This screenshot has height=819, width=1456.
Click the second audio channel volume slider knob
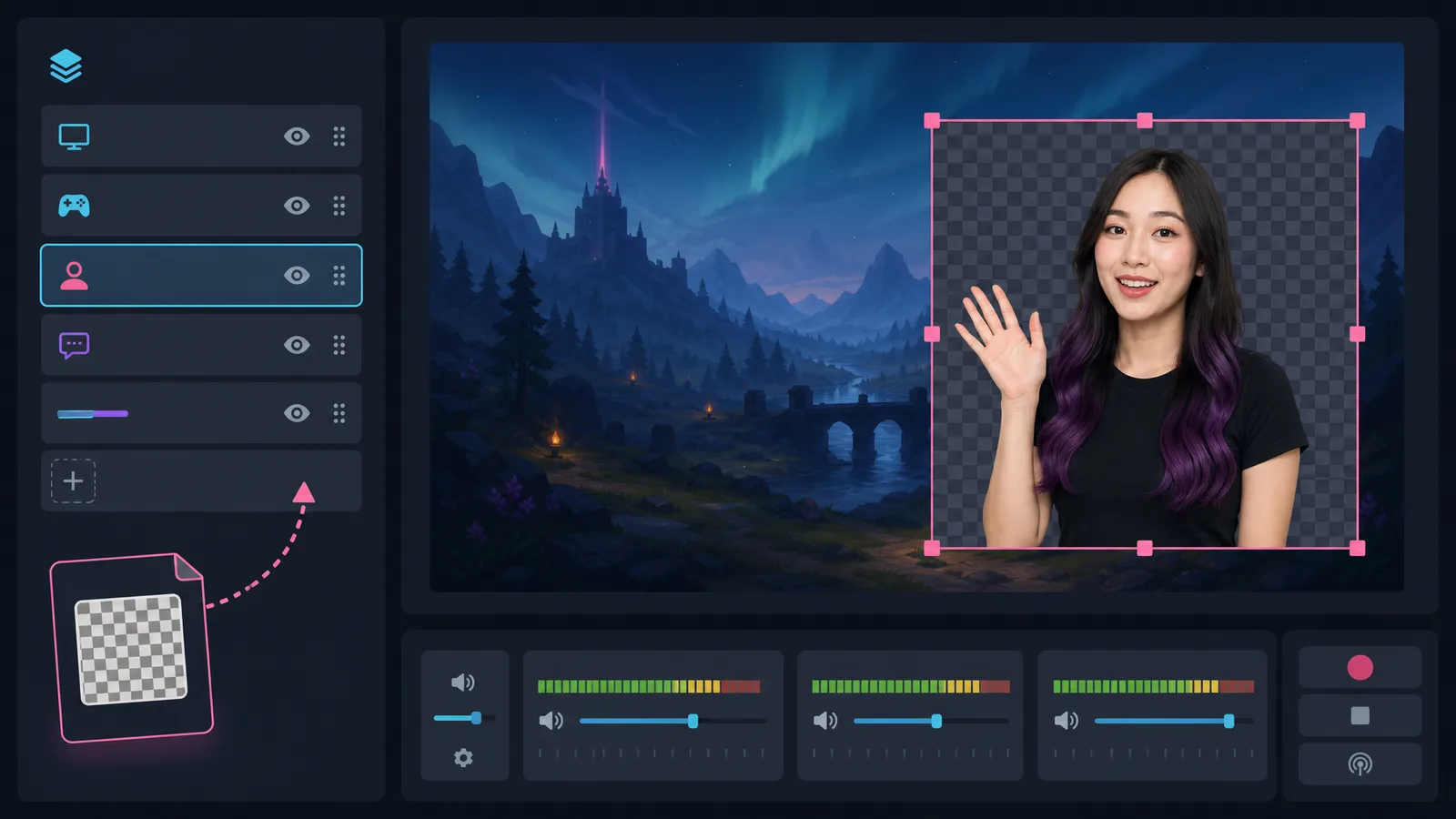click(x=936, y=721)
